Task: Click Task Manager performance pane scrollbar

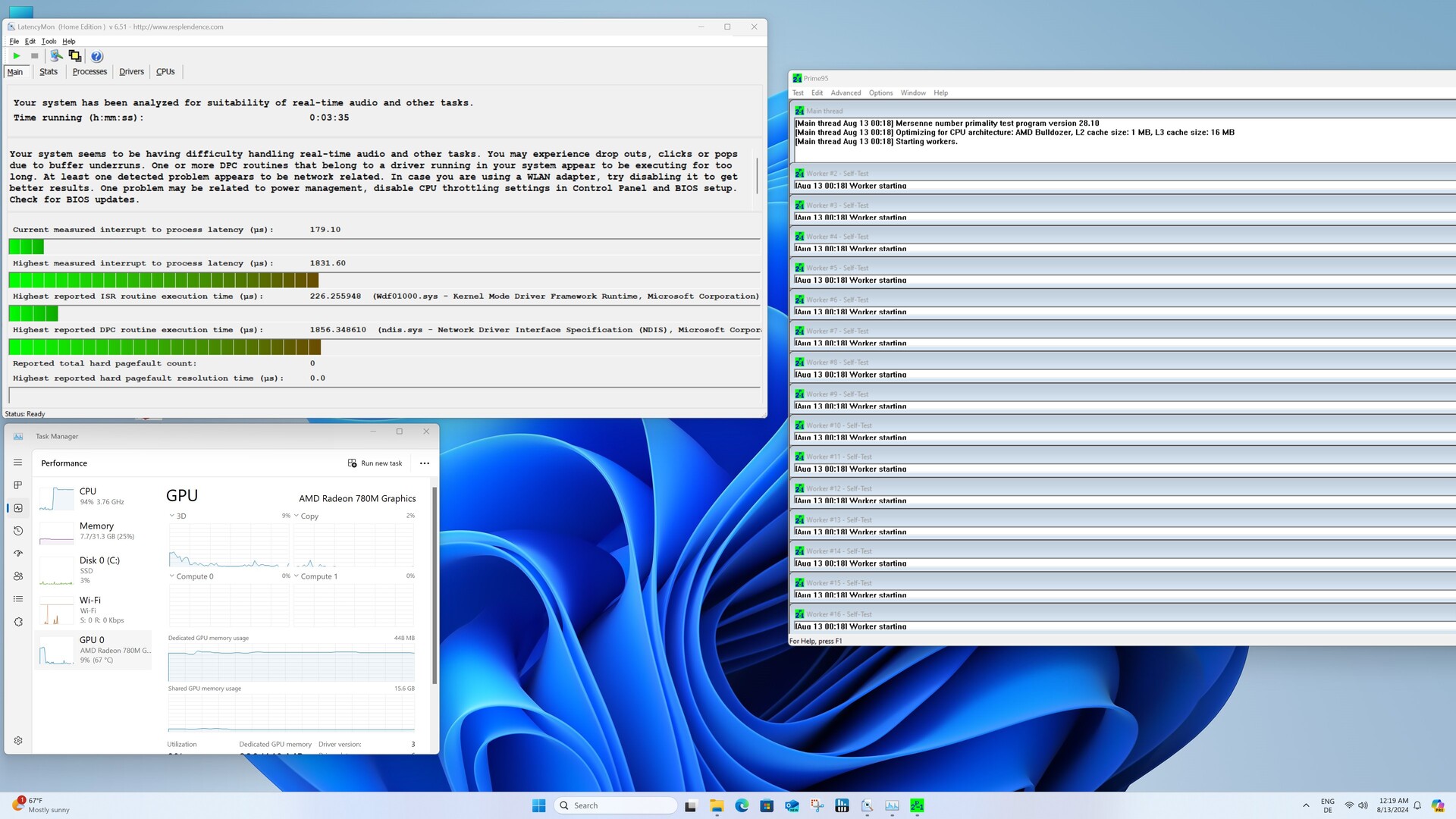Action: (x=435, y=584)
